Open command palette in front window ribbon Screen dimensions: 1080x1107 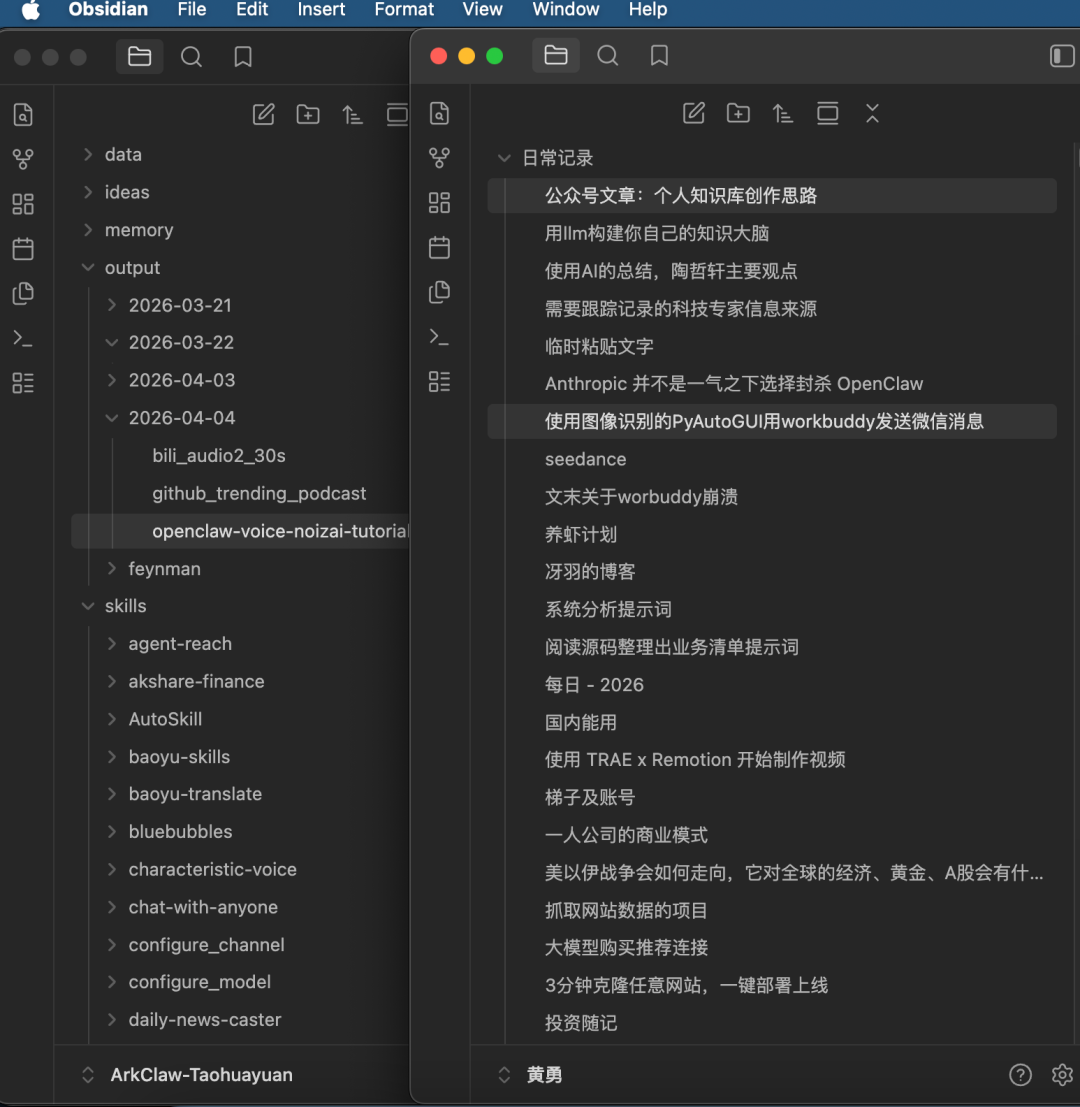(439, 337)
